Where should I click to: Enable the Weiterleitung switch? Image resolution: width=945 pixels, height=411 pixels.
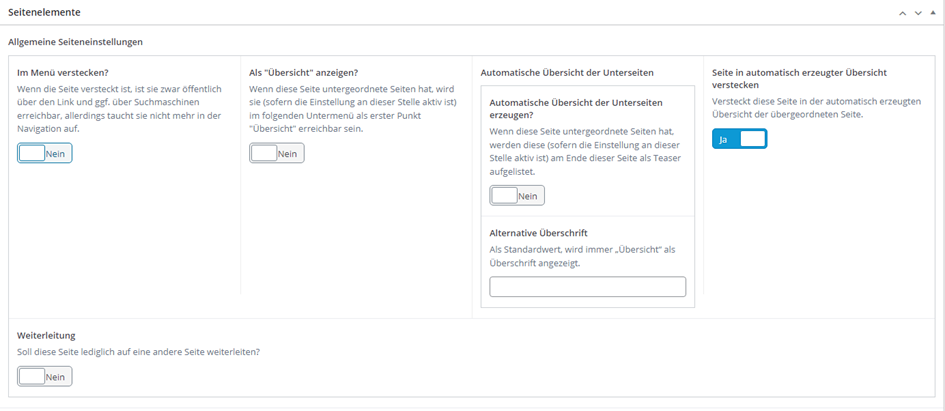[45, 376]
